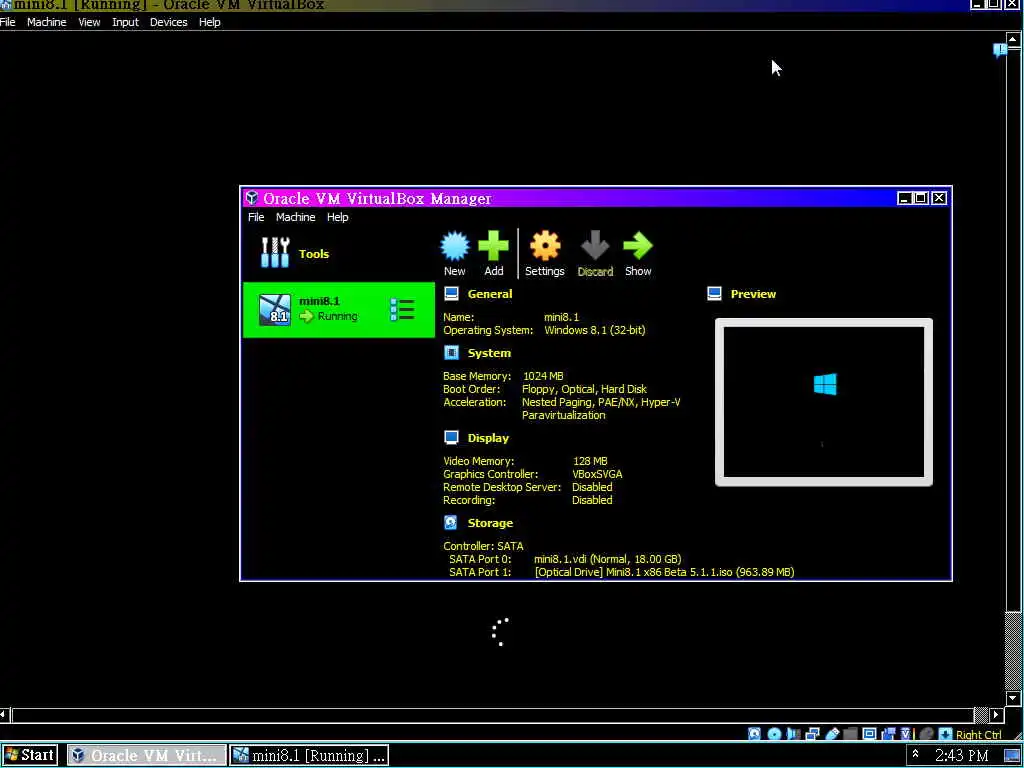Click the Display section screen icon
Image resolution: width=1024 pixels, height=768 pixels.
coord(451,438)
